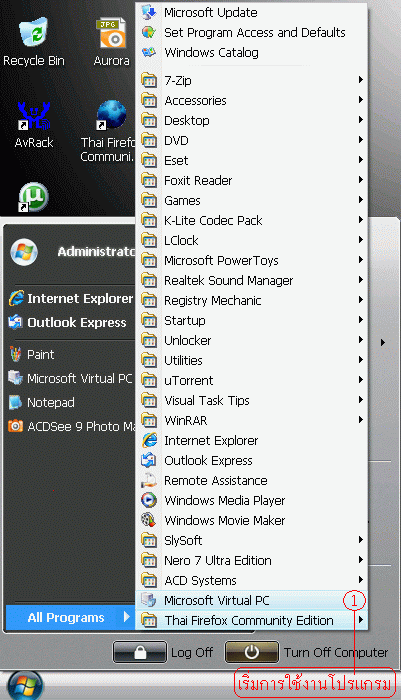Open the uTorrent program folder
The image size is (401, 700).
click(251, 380)
